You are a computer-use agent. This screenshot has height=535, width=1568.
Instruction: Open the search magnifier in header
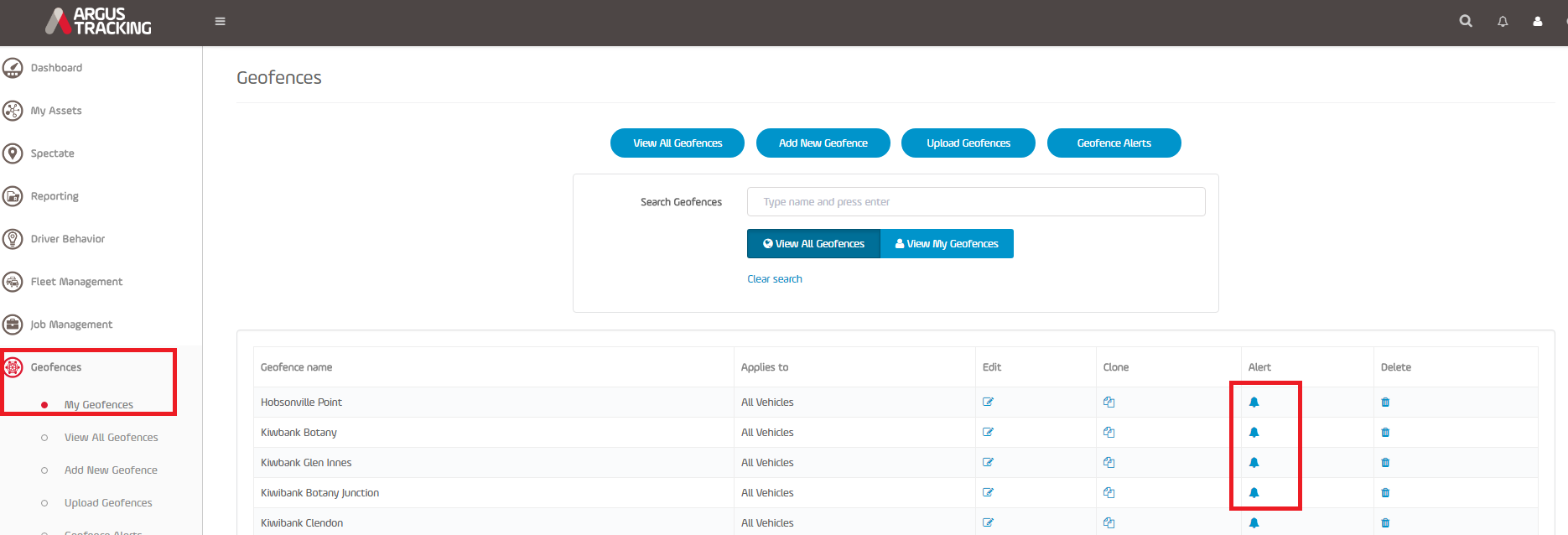point(1466,21)
